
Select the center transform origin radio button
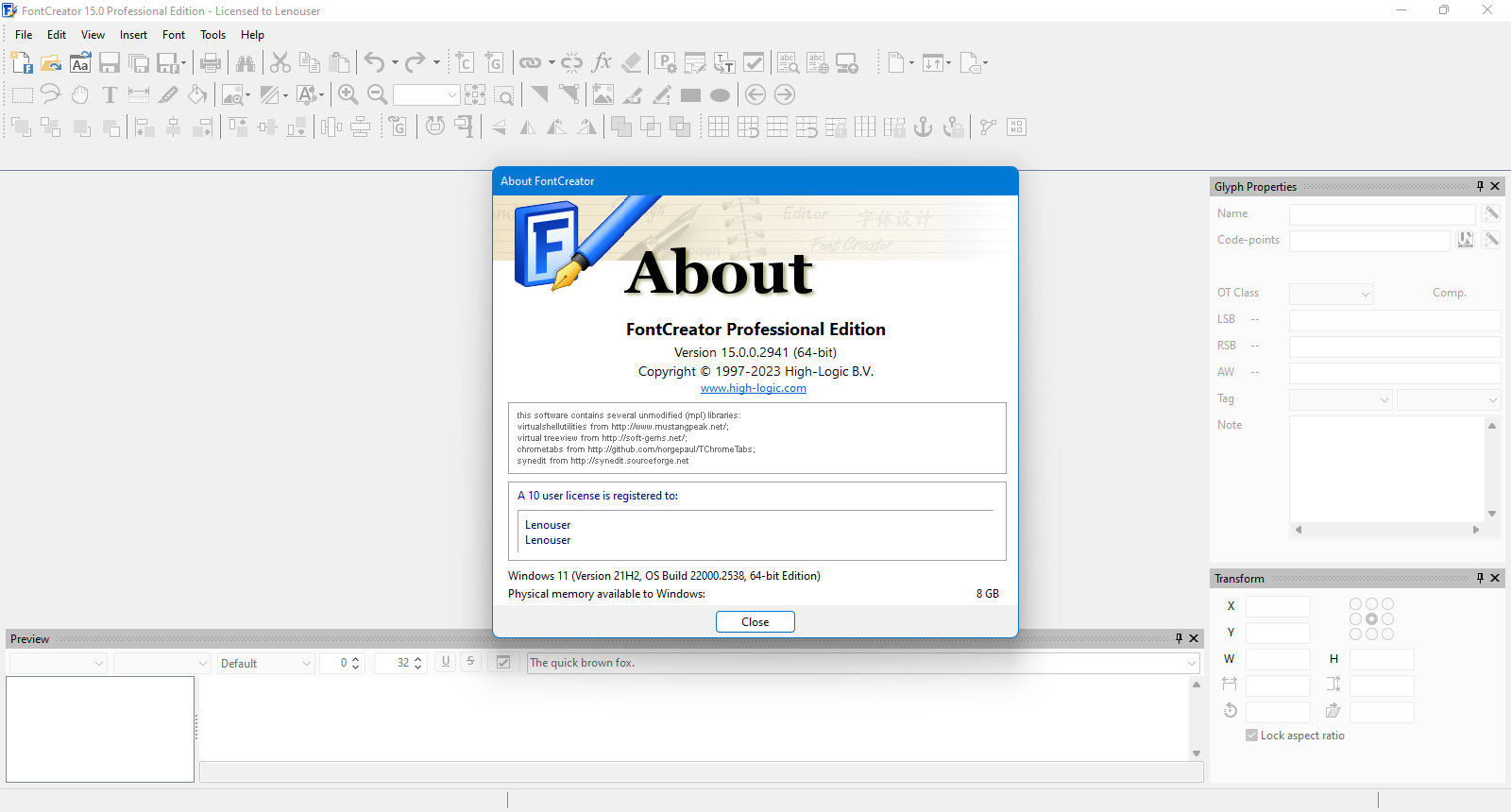point(1371,619)
